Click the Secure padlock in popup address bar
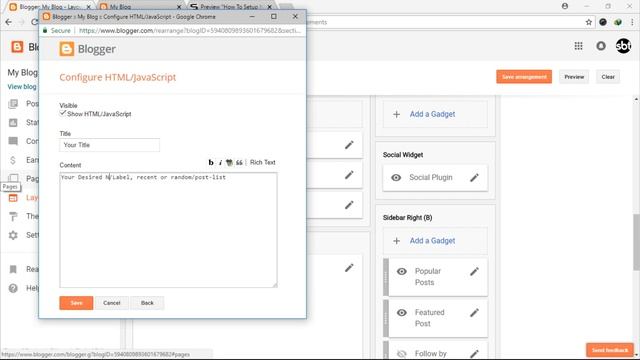Screen dimensions: 640x360 point(45,31)
